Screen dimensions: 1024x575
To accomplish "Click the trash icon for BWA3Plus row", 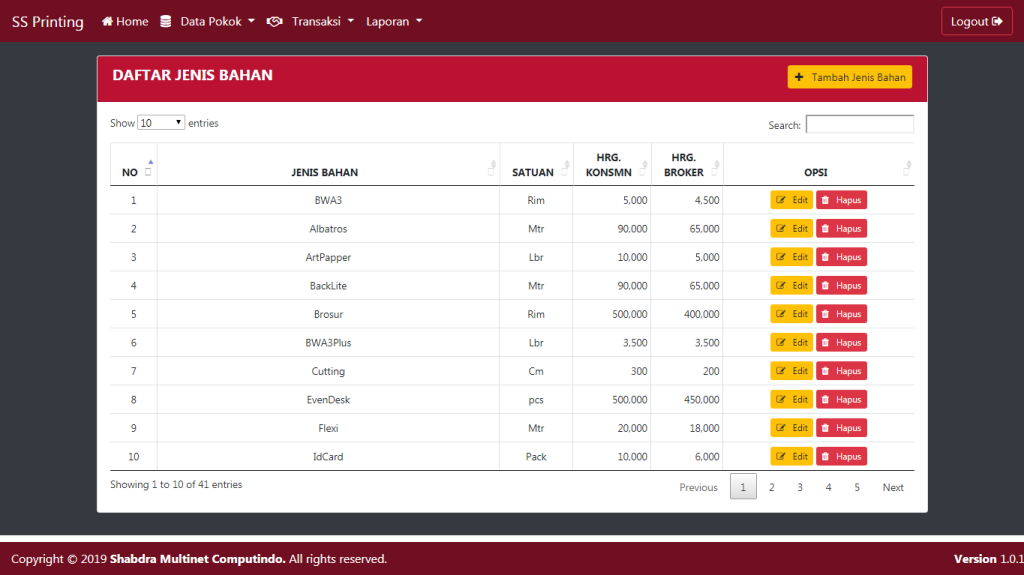I will tap(825, 342).
